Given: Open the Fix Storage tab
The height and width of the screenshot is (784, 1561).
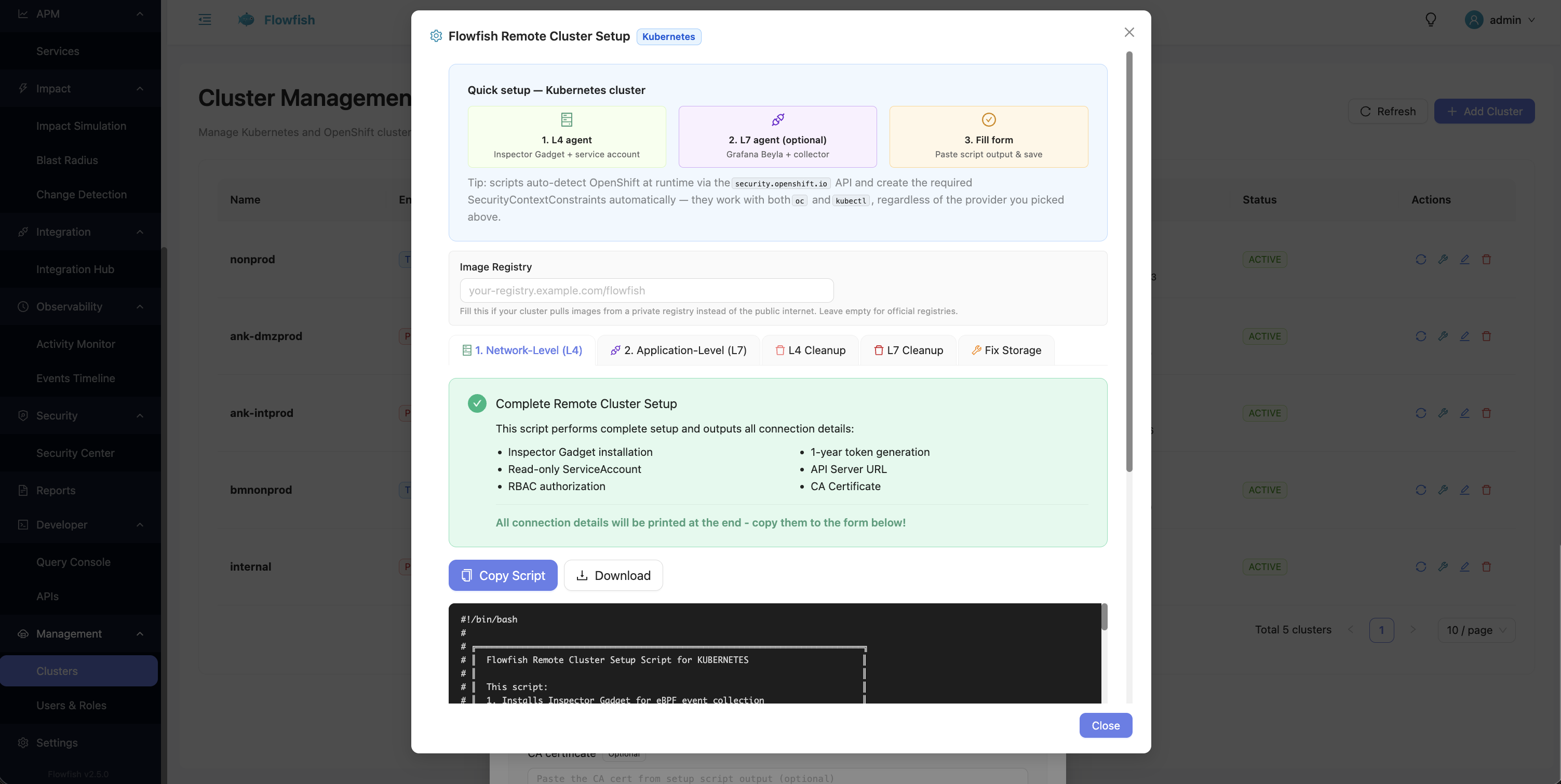Looking at the screenshot, I should pyautogui.click(x=1006, y=350).
